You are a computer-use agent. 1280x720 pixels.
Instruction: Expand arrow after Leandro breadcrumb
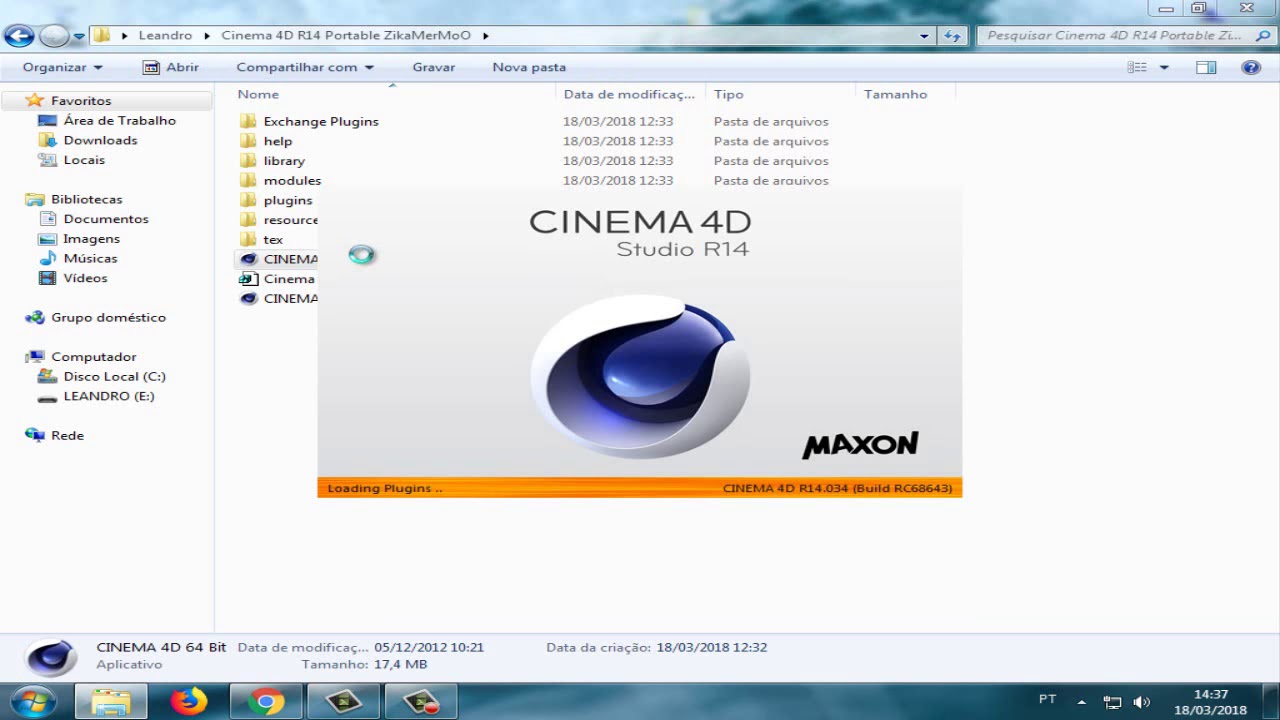(x=208, y=35)
